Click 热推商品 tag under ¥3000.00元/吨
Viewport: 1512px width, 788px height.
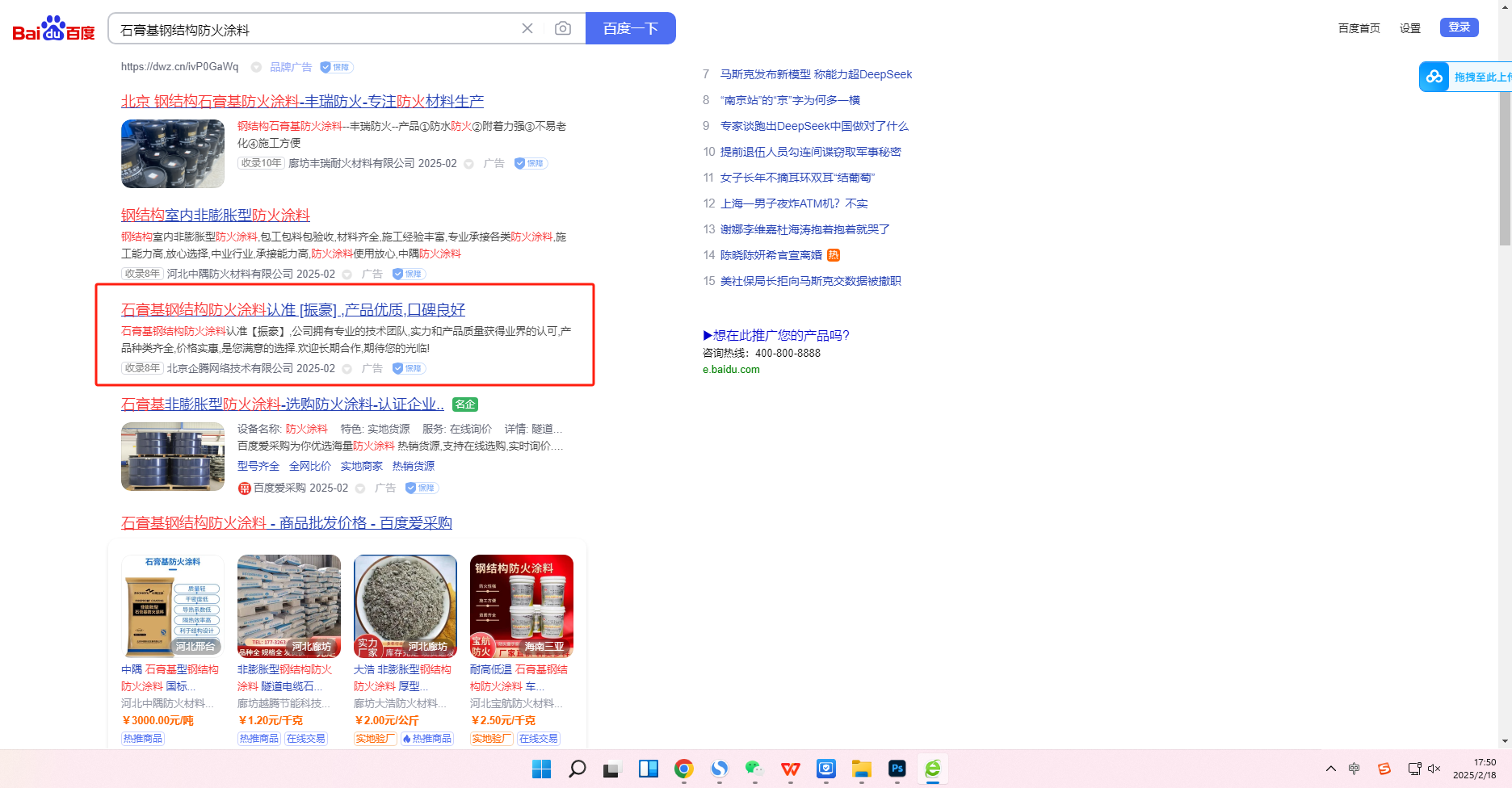143,739
